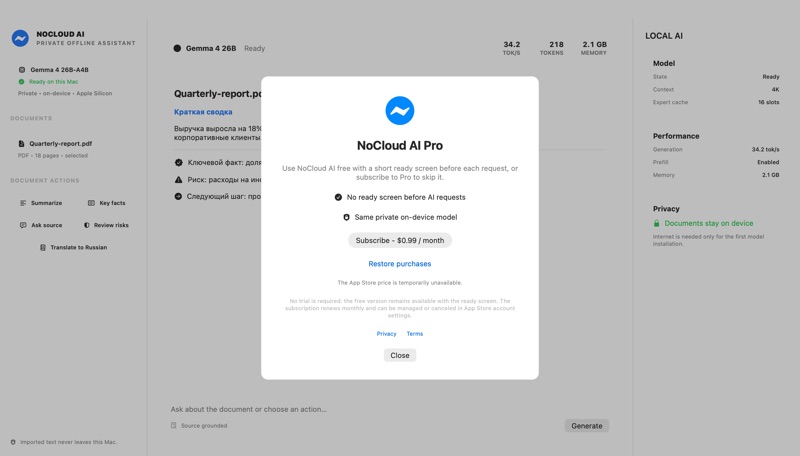Viewport: 800px width, 456px height.
Task: Click the warning triangle beside Риск
Action: [179, 180]
